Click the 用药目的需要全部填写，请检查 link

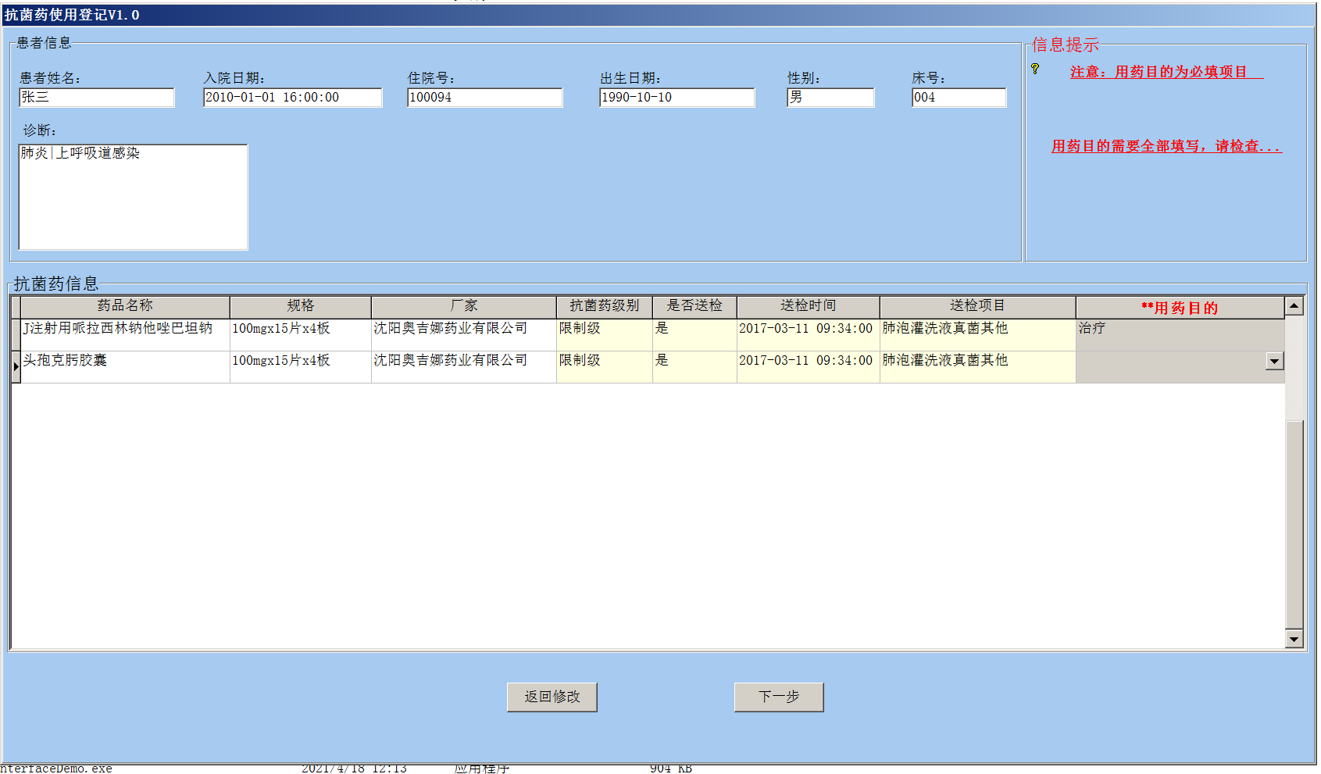point(1166,146)
